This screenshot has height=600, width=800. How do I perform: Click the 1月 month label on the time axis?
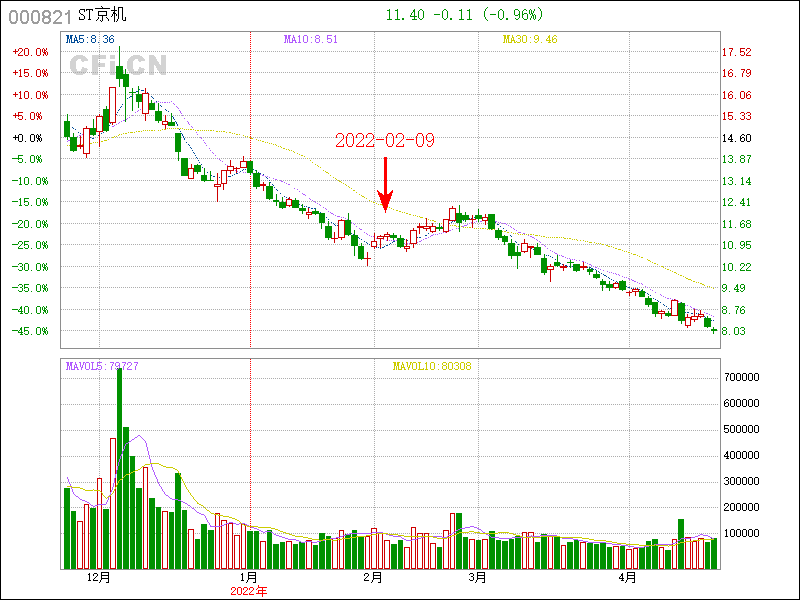(x=249, y=578)
